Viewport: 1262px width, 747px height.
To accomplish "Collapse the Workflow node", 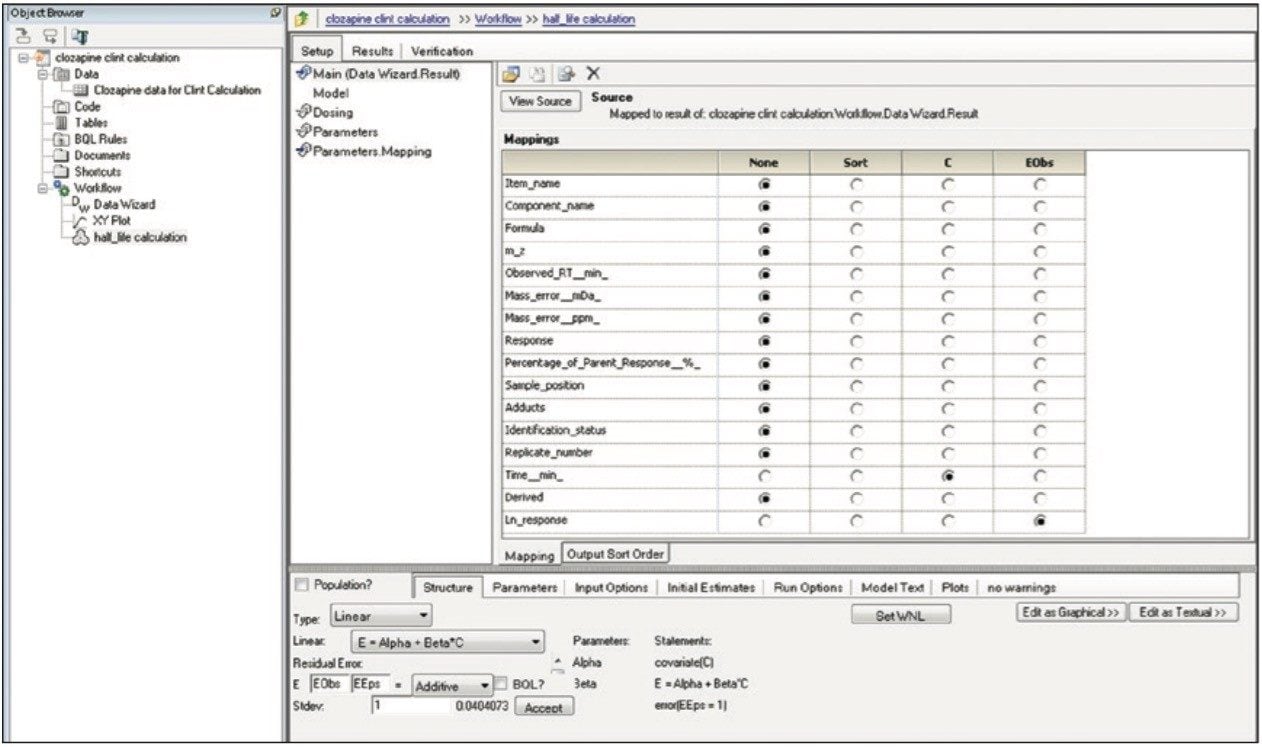I will click(42, 188).
